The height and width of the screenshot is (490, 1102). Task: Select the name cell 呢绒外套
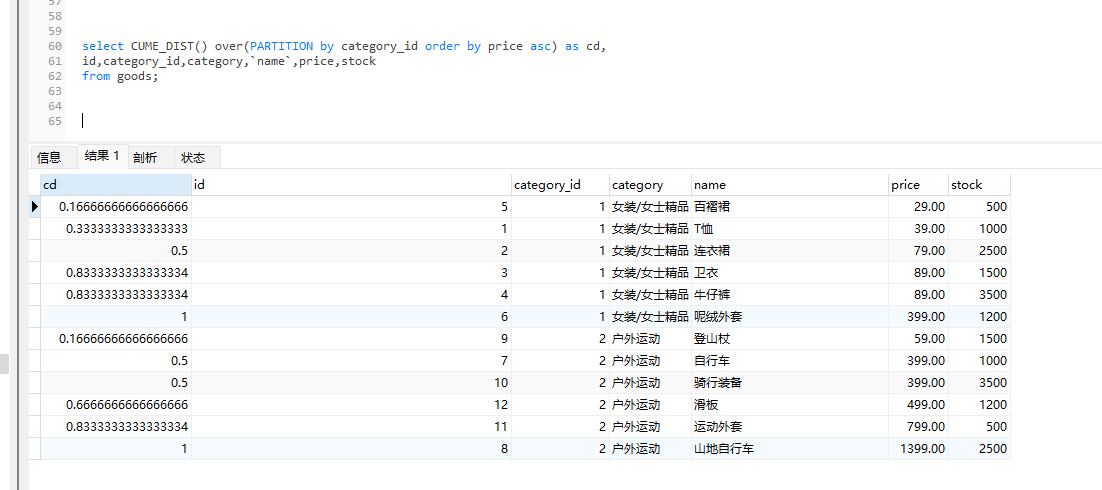point(789,317)
